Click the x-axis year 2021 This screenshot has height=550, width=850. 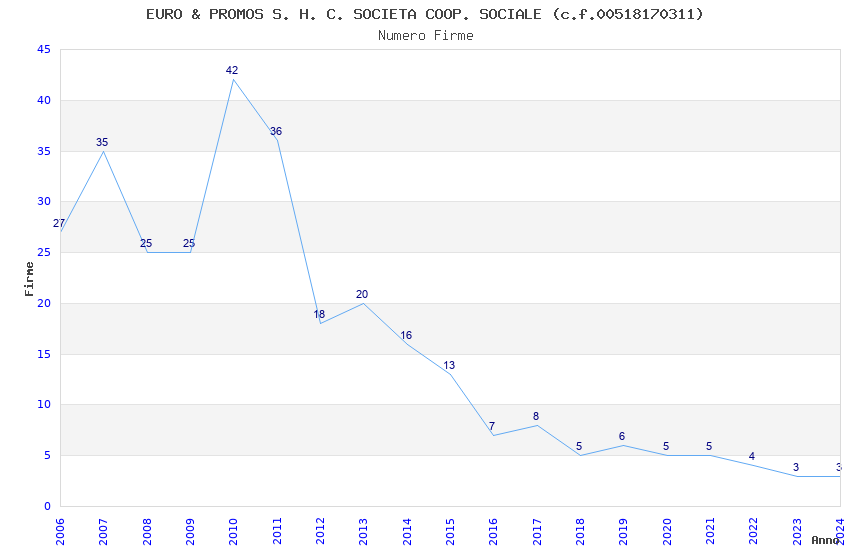pyautogui.click(x=710, y=532)
